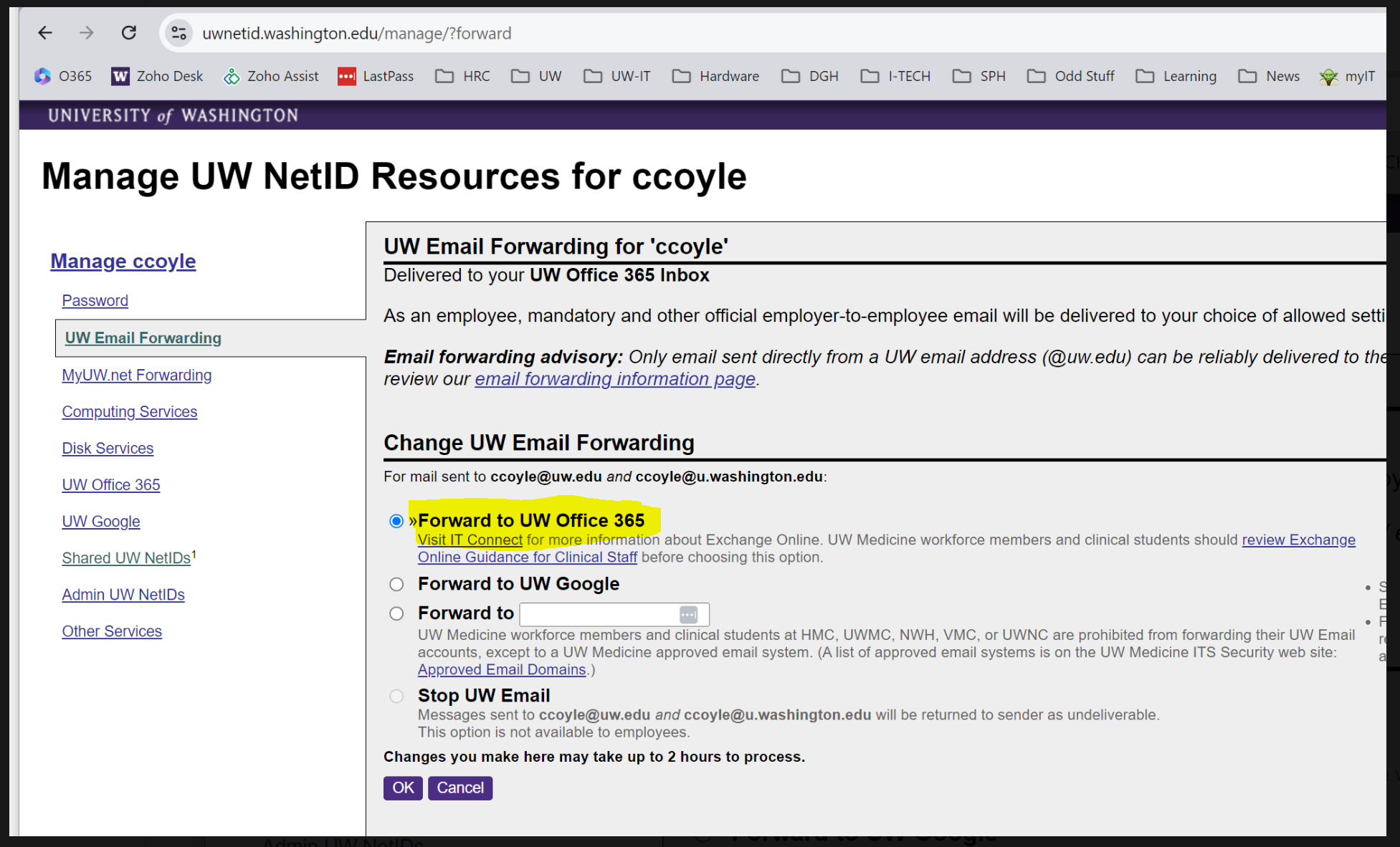
Task: Go to Computing Services in sidebar
Action: click(x=129, y=412)
